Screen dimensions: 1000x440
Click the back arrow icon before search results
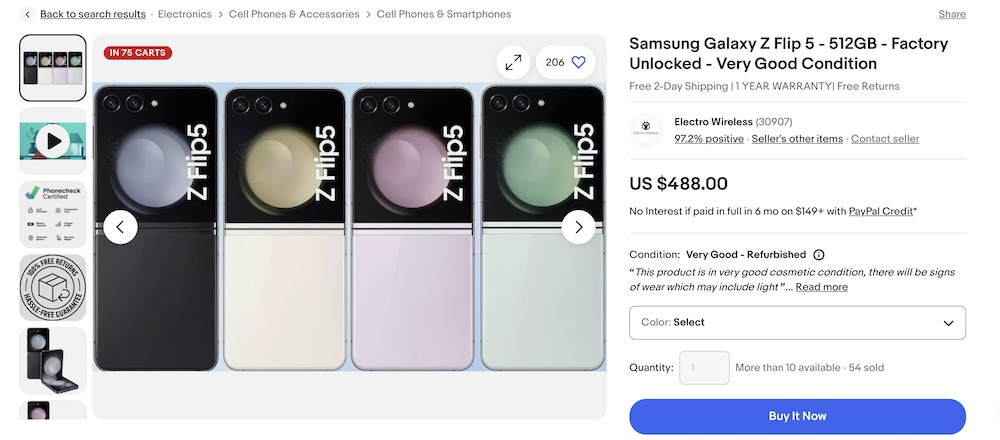[27, 15]
